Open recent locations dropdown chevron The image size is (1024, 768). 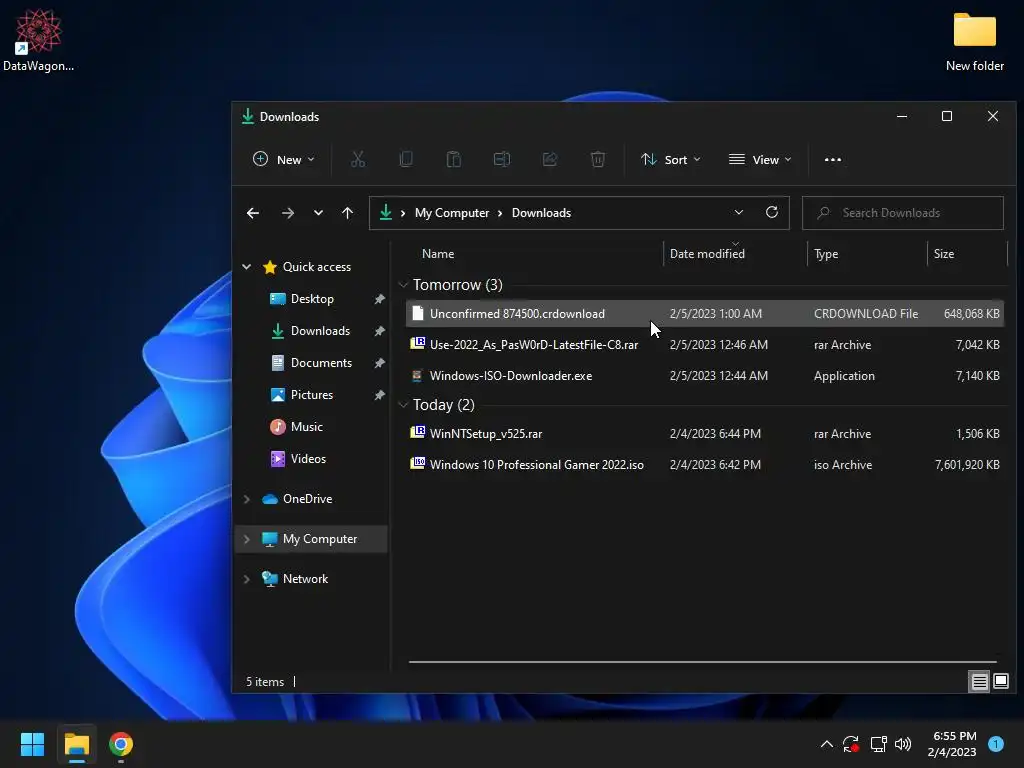318,213
